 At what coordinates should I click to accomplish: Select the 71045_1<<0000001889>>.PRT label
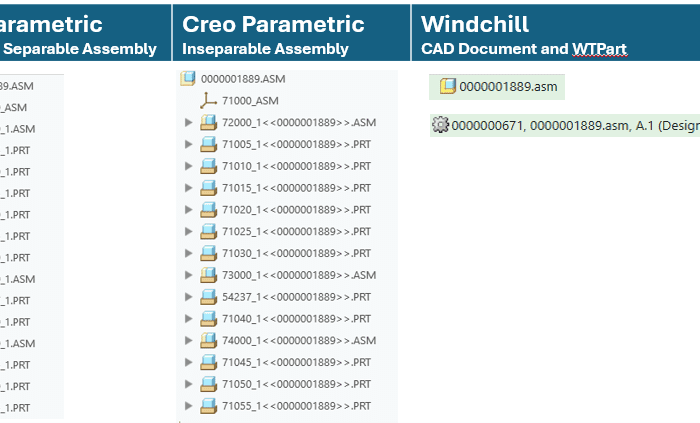click(296, 363)
